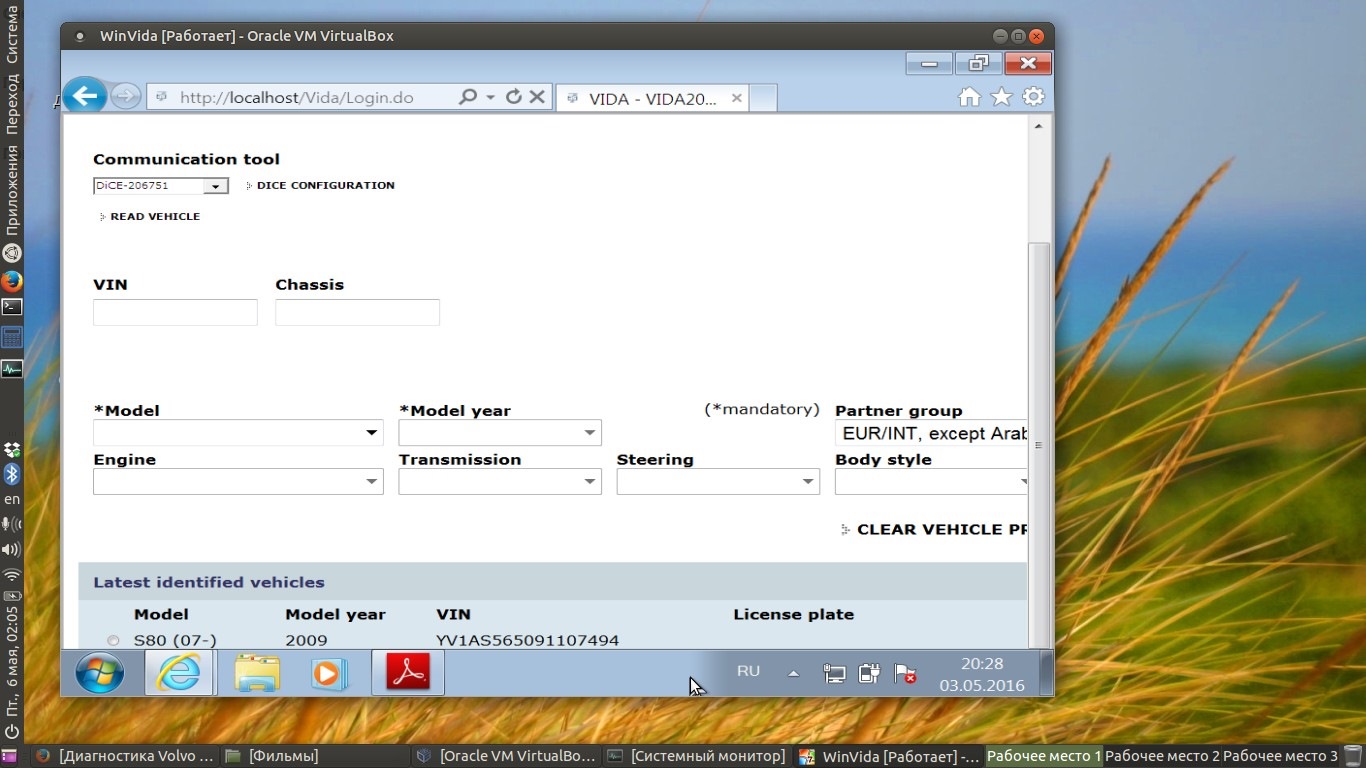1366x768 pixels.
Task: Click the Latest identified vehicles heading
Action: point(209,582)
